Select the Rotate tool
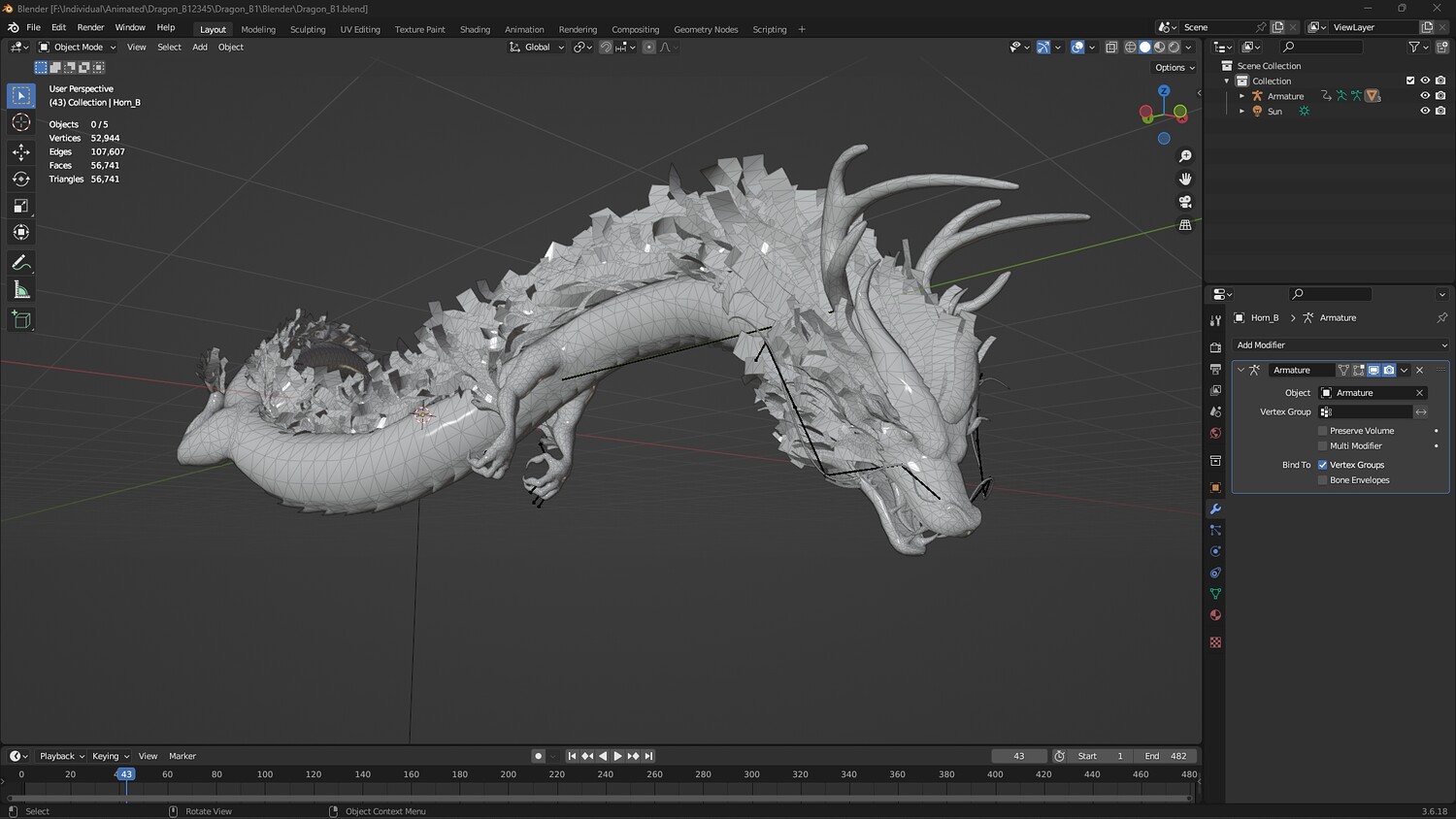The height and width of the screenshot is (819, 1456). click(x=21, y=179)
